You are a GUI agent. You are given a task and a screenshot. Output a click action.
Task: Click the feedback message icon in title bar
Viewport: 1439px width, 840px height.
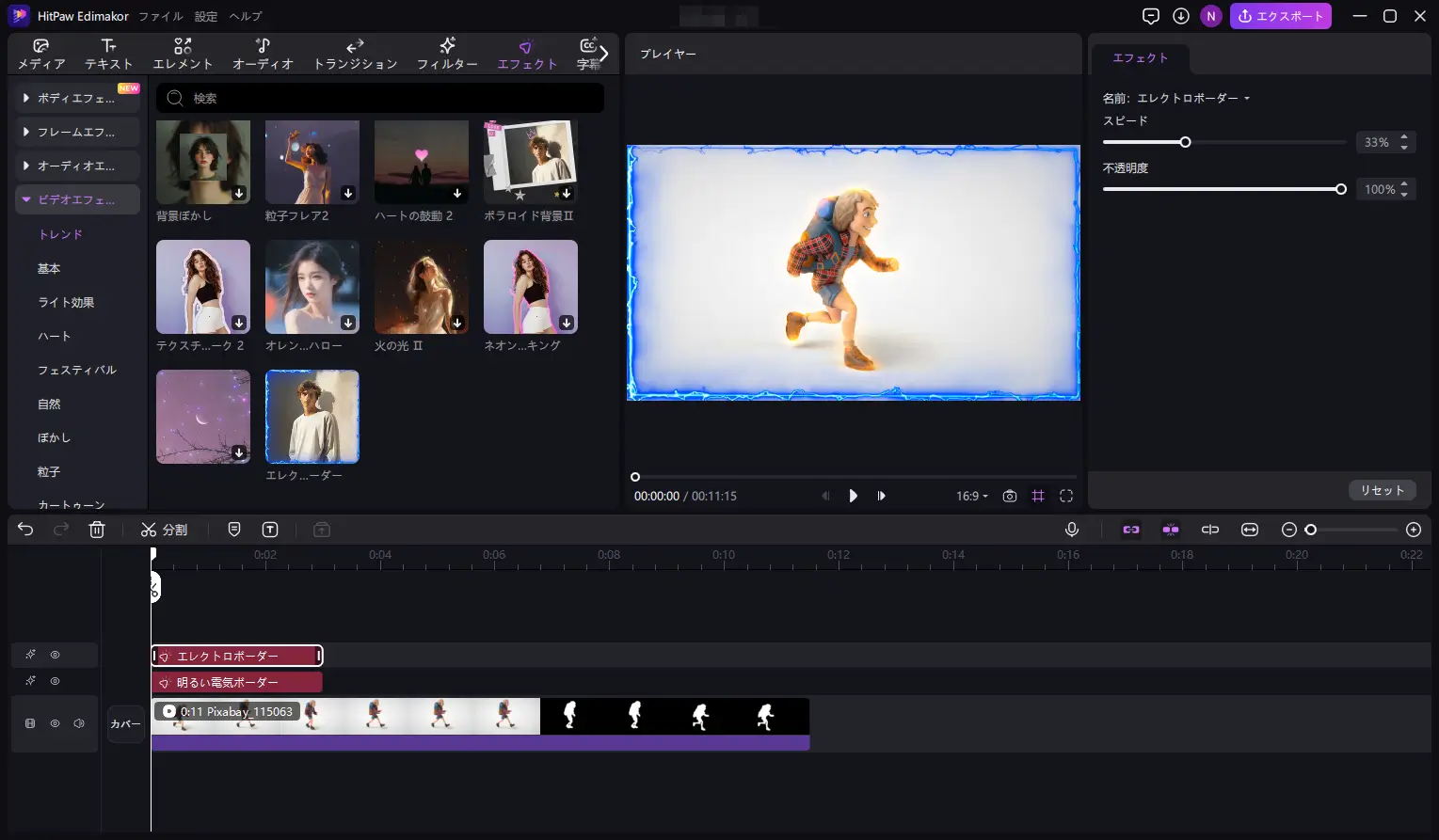(1150, 16)
